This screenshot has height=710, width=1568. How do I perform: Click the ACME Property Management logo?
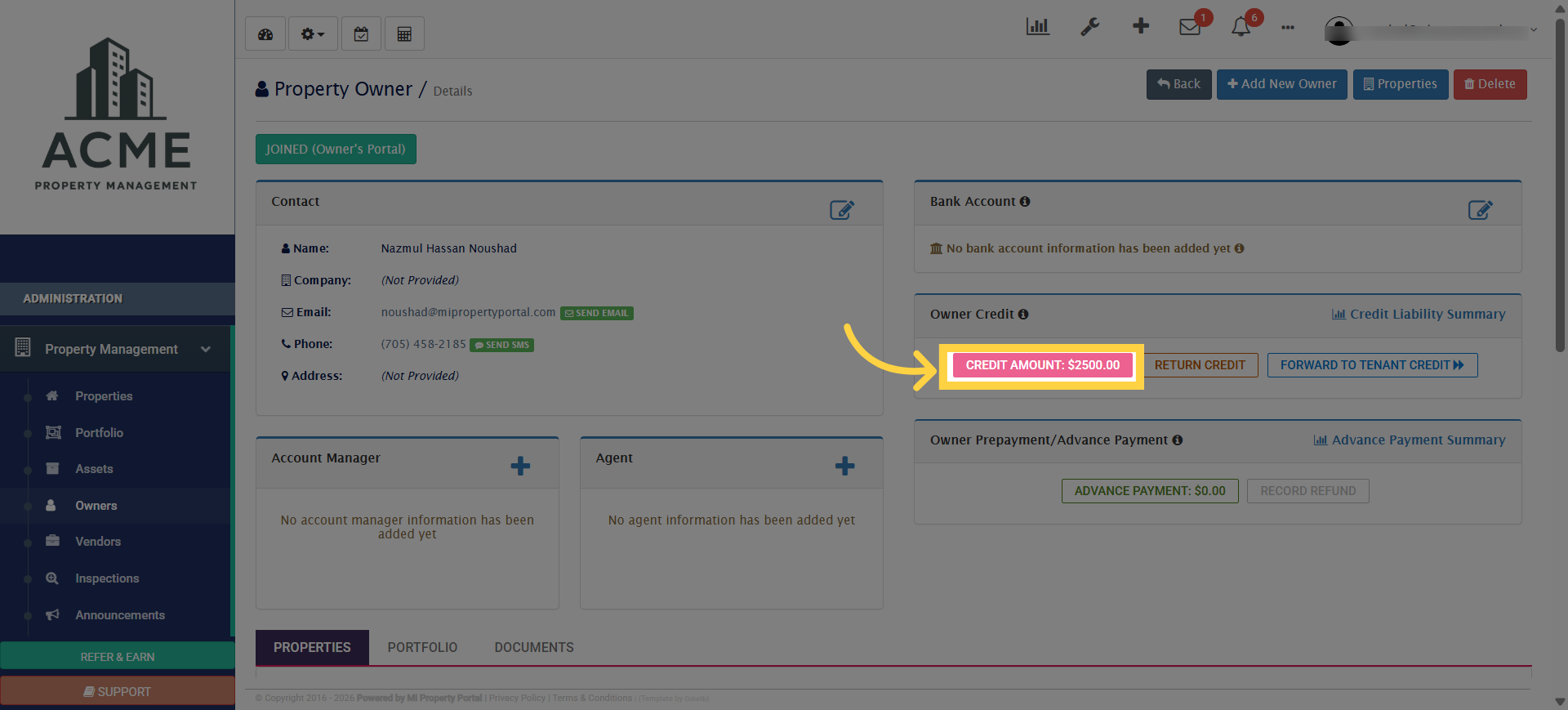click(x=116, y=114)
